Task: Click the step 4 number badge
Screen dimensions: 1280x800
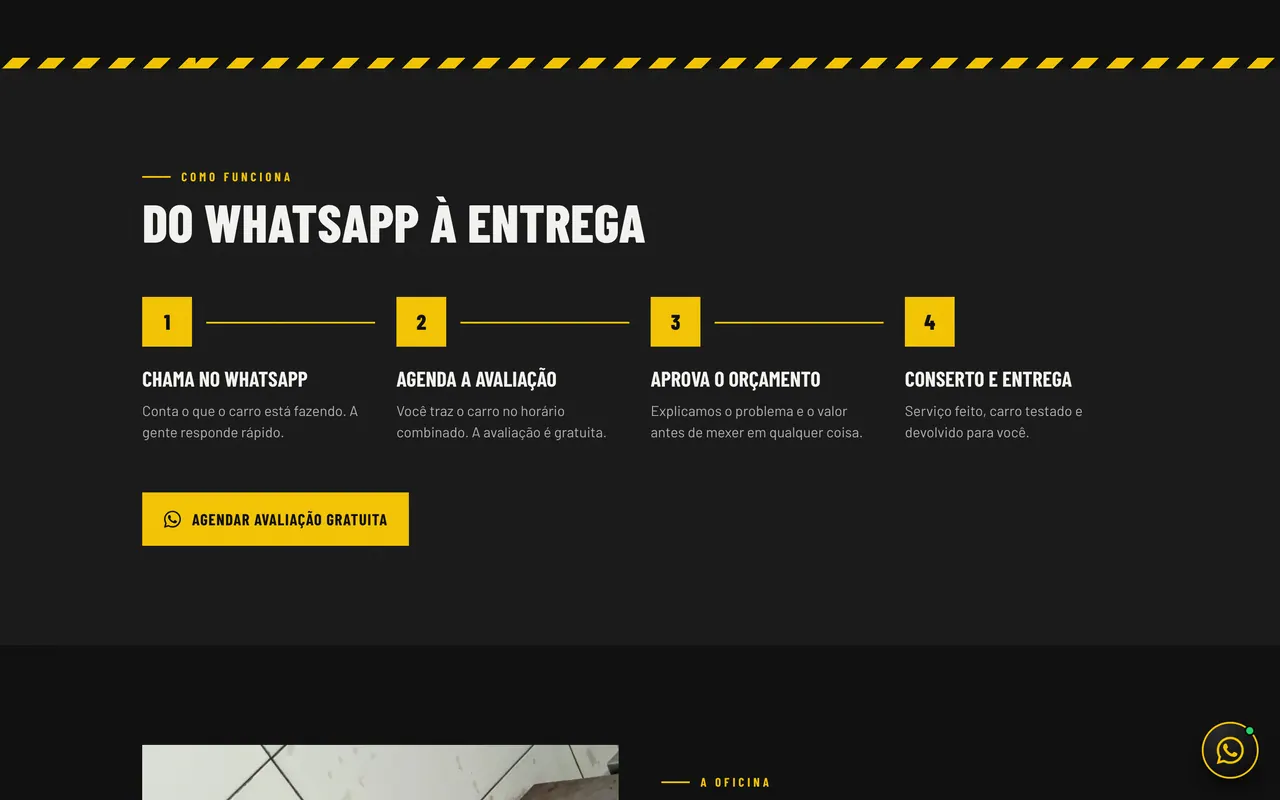Action: click(929, 322)
